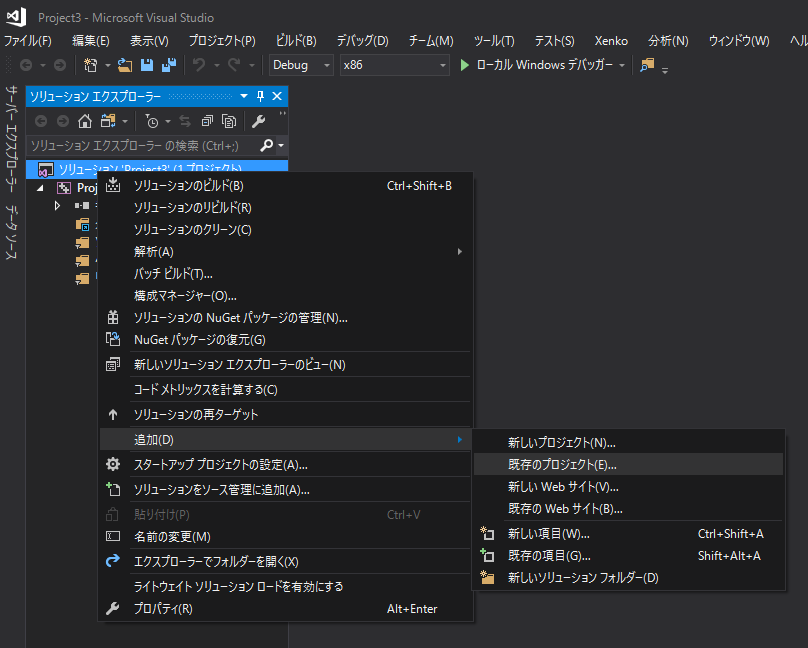Screen dimensions: 808x648
Task: Click the switch views icon in Solution Explorer
Action: [x=108, y=121]
